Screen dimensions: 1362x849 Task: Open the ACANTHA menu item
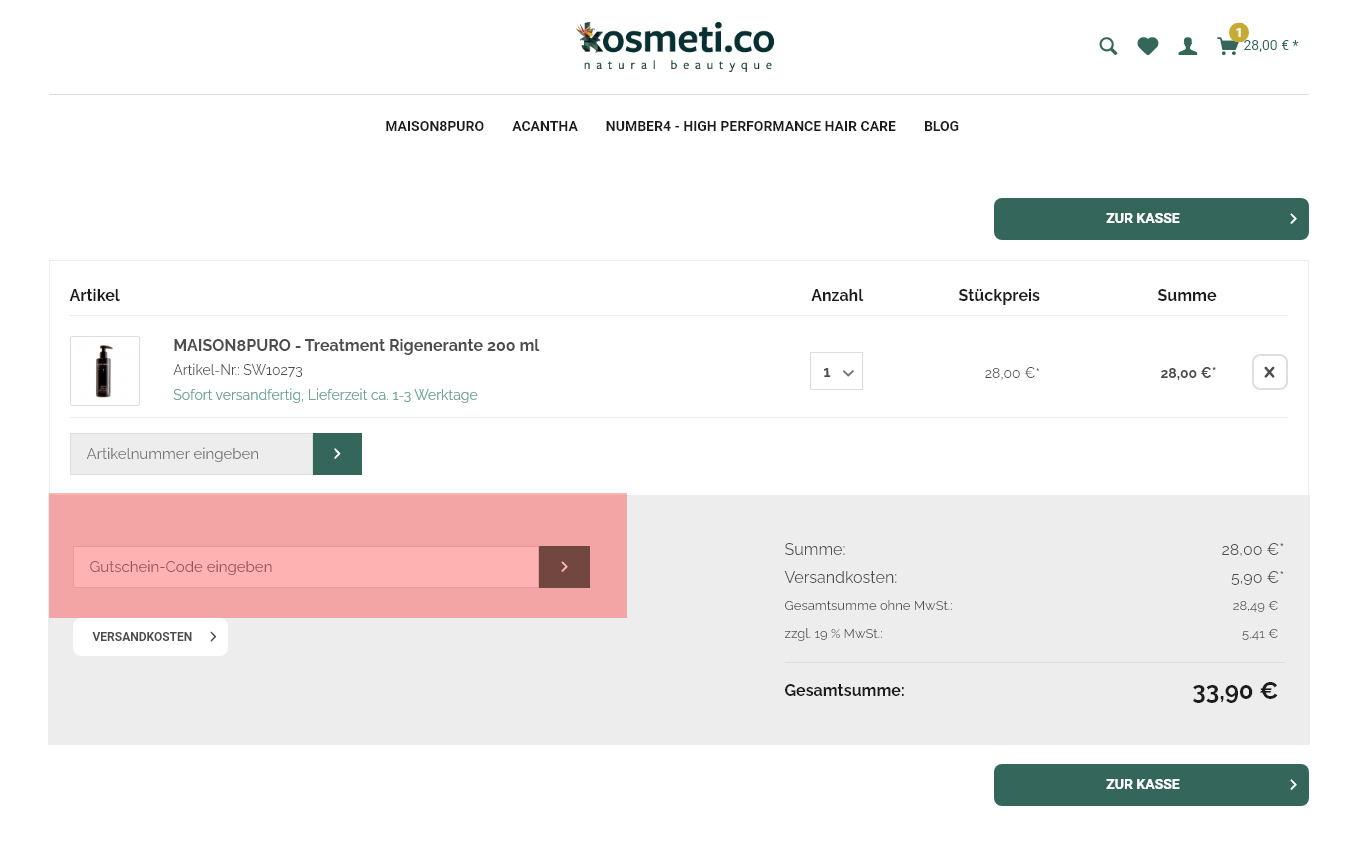click(x=545, y=126)
